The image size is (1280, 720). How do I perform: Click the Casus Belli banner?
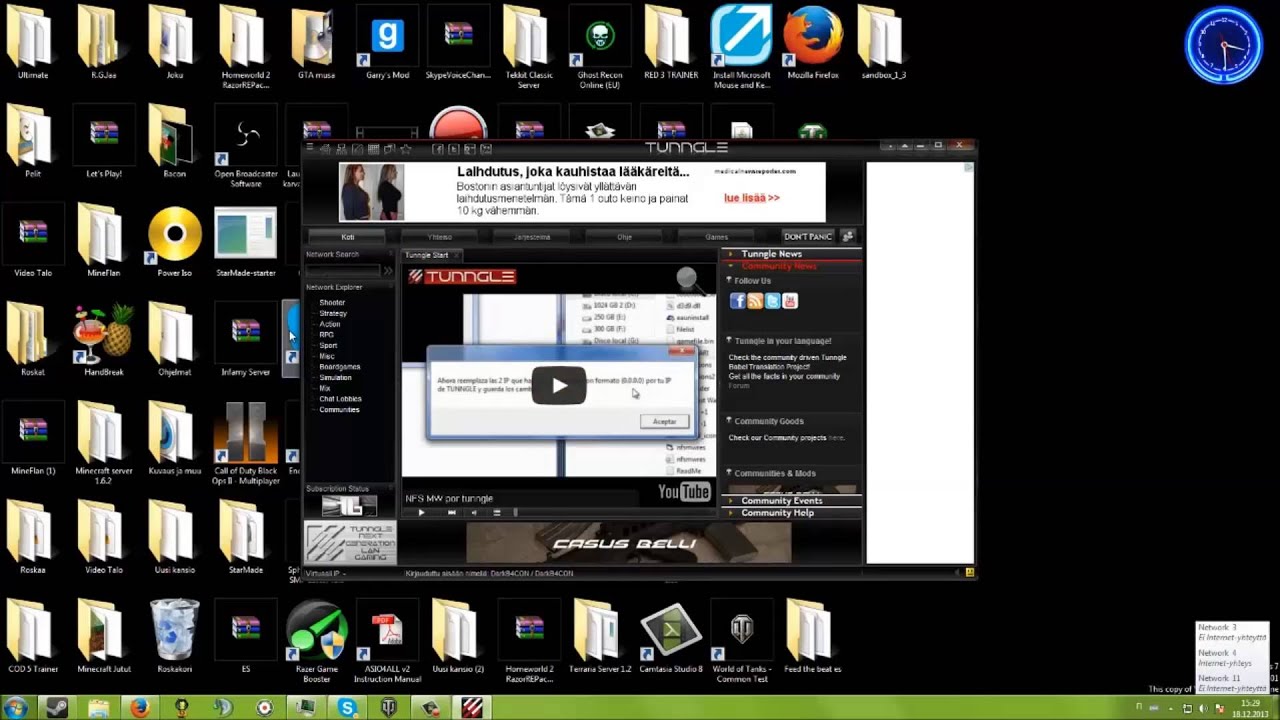coord(628,543)
